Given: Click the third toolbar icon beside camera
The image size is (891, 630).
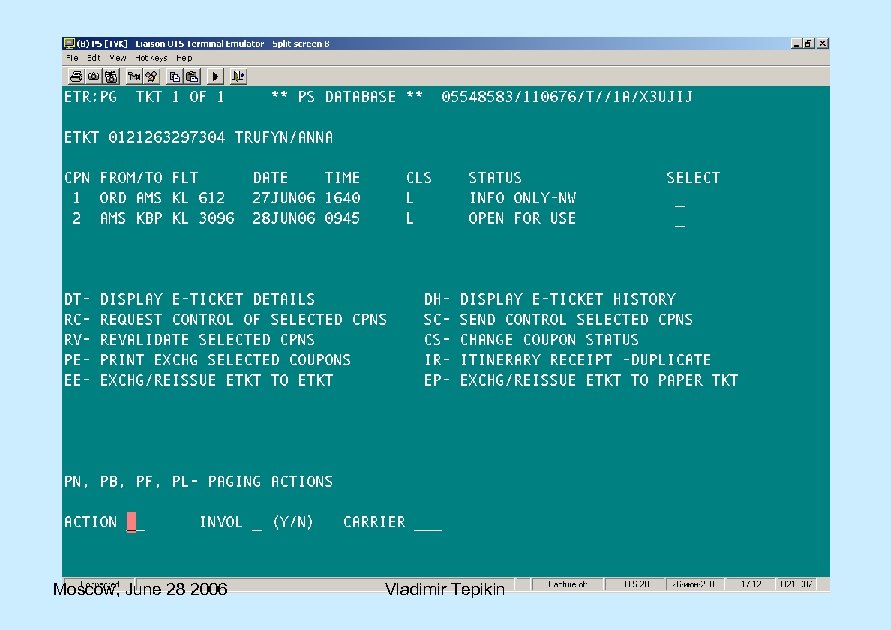Looking at the screenshot, I should 111,76.
